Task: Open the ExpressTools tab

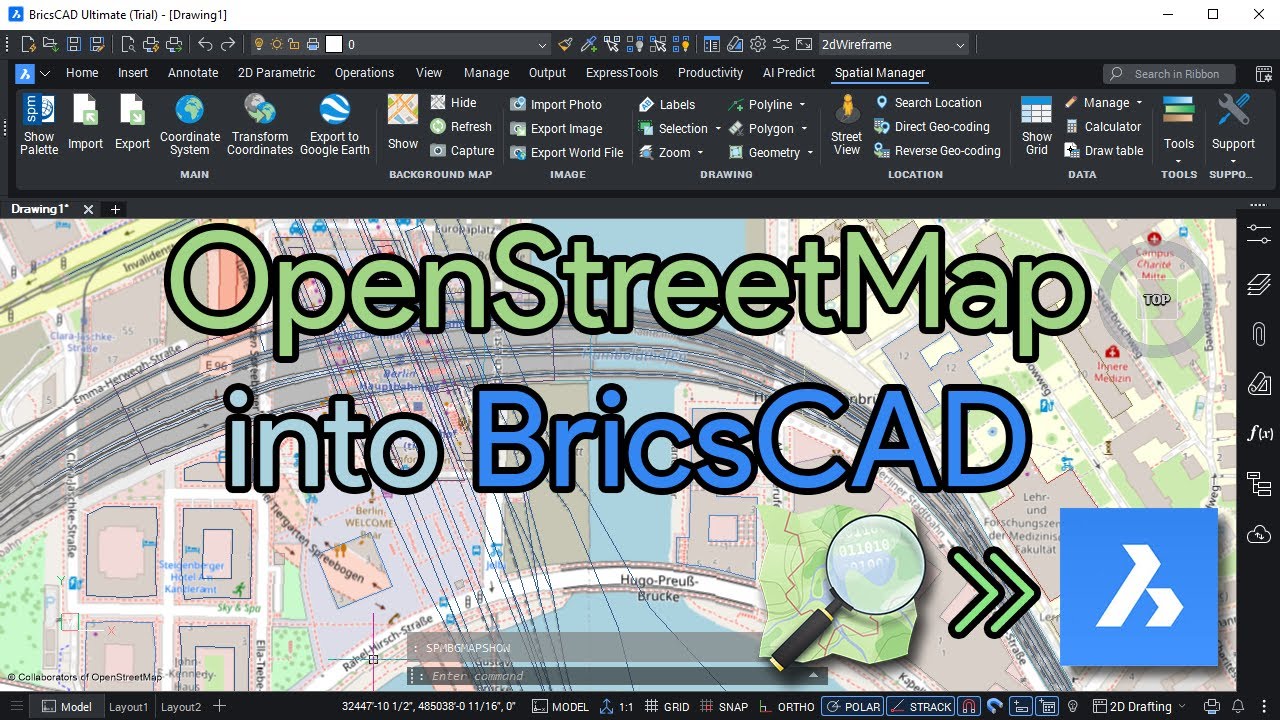Action: [622, 72]
